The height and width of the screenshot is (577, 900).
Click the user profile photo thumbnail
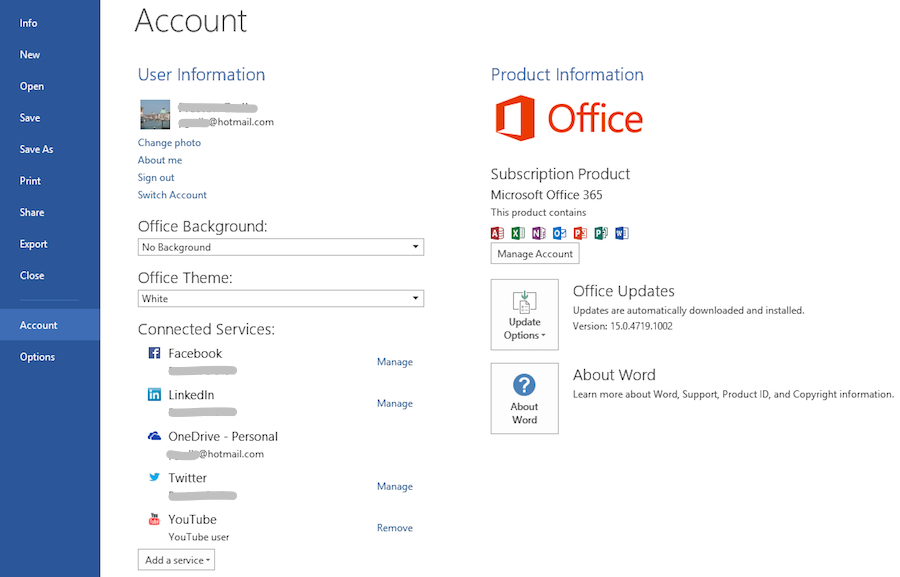[155, 113]
